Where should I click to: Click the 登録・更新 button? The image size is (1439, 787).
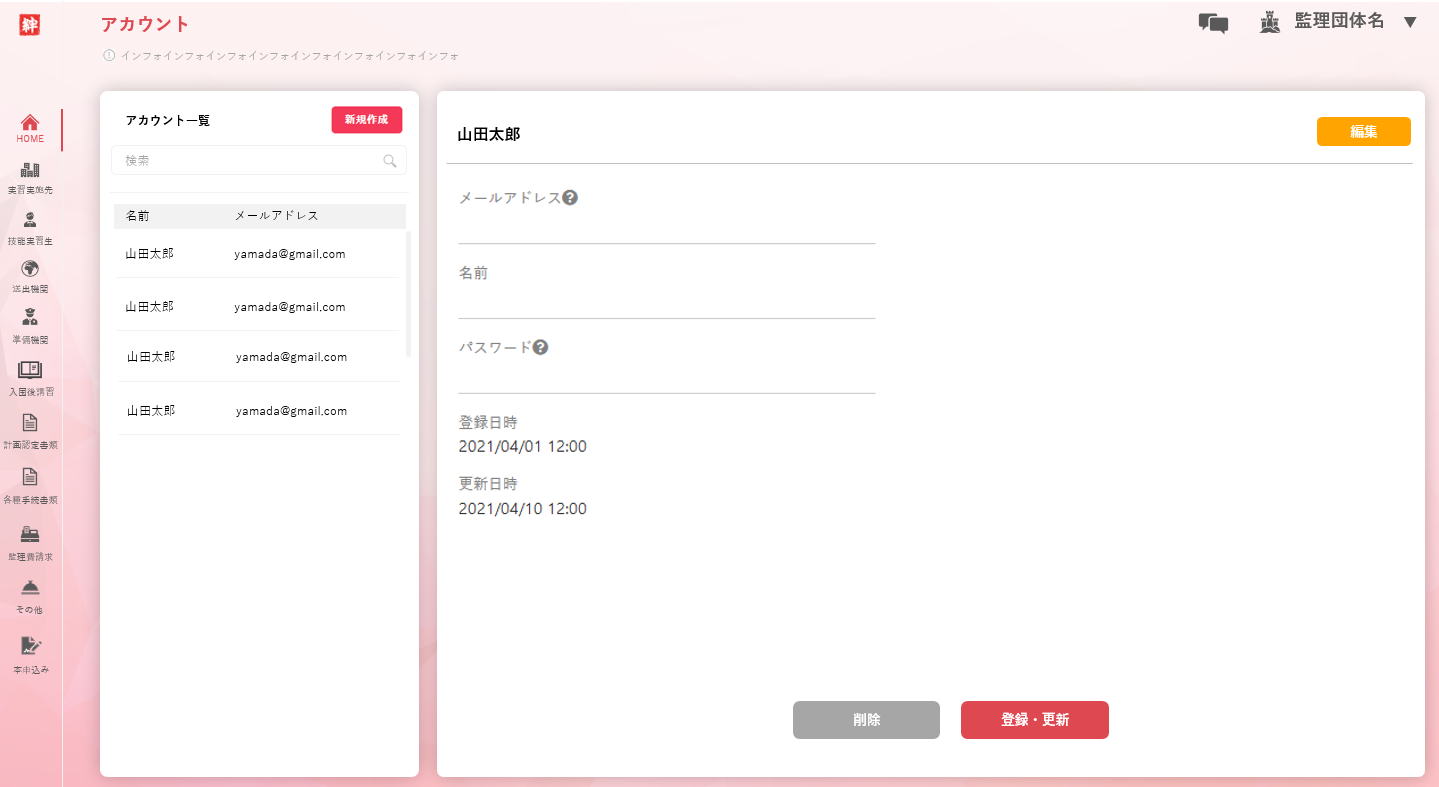(1034, 720)
